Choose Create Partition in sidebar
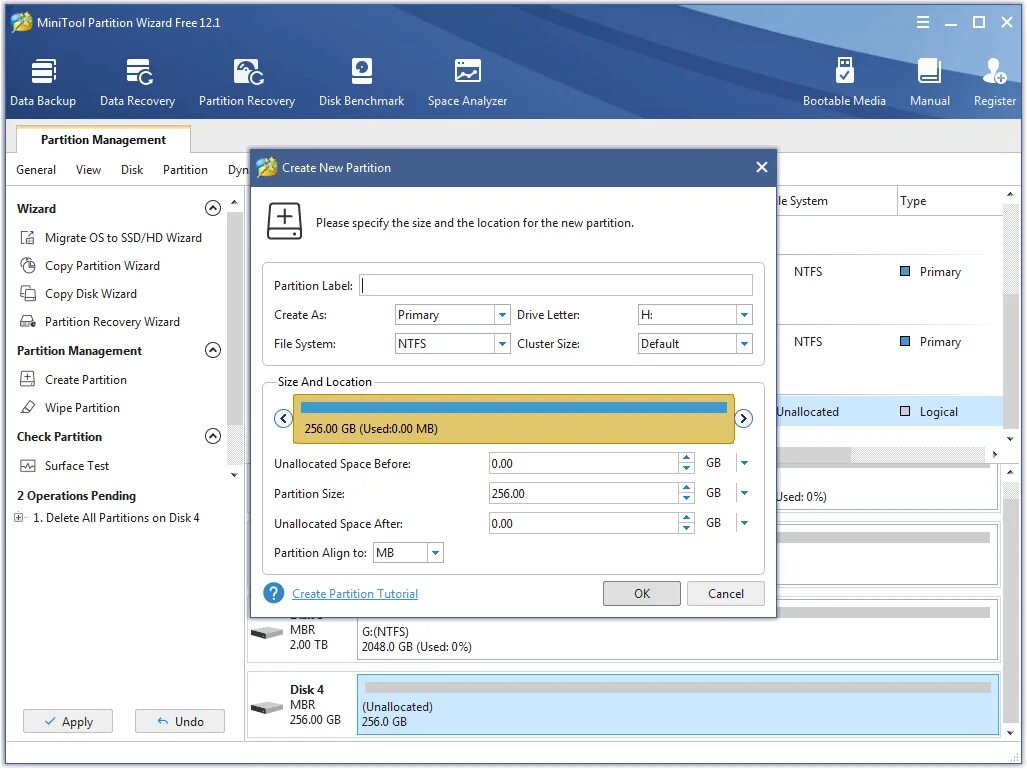Image resolution: width=1027 pixels, height=769 pixels. click(x=73, y=380)
